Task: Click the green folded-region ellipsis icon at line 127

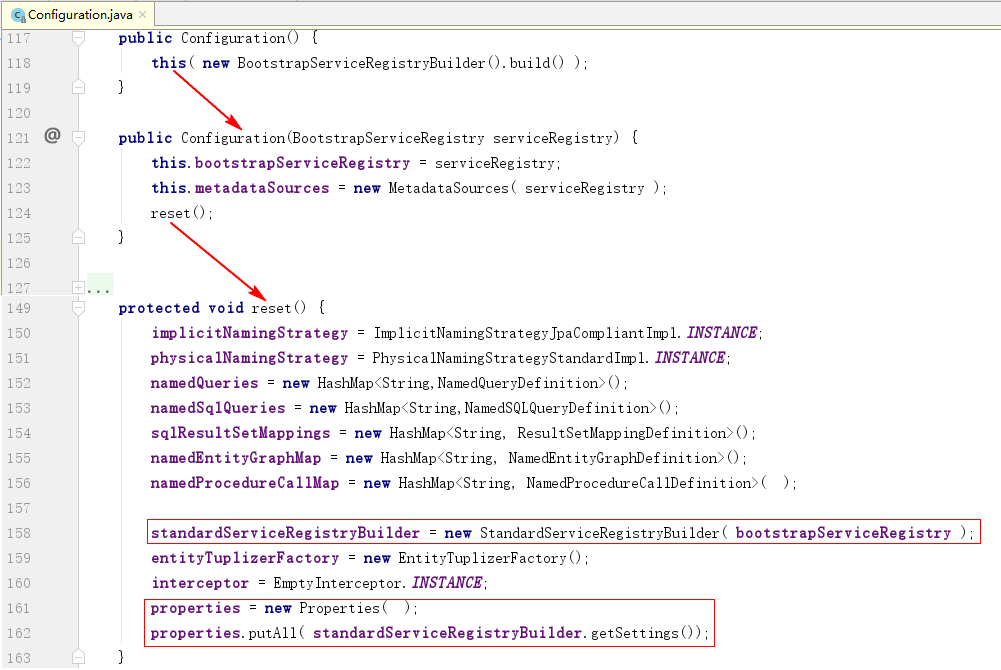Action: 97,288
